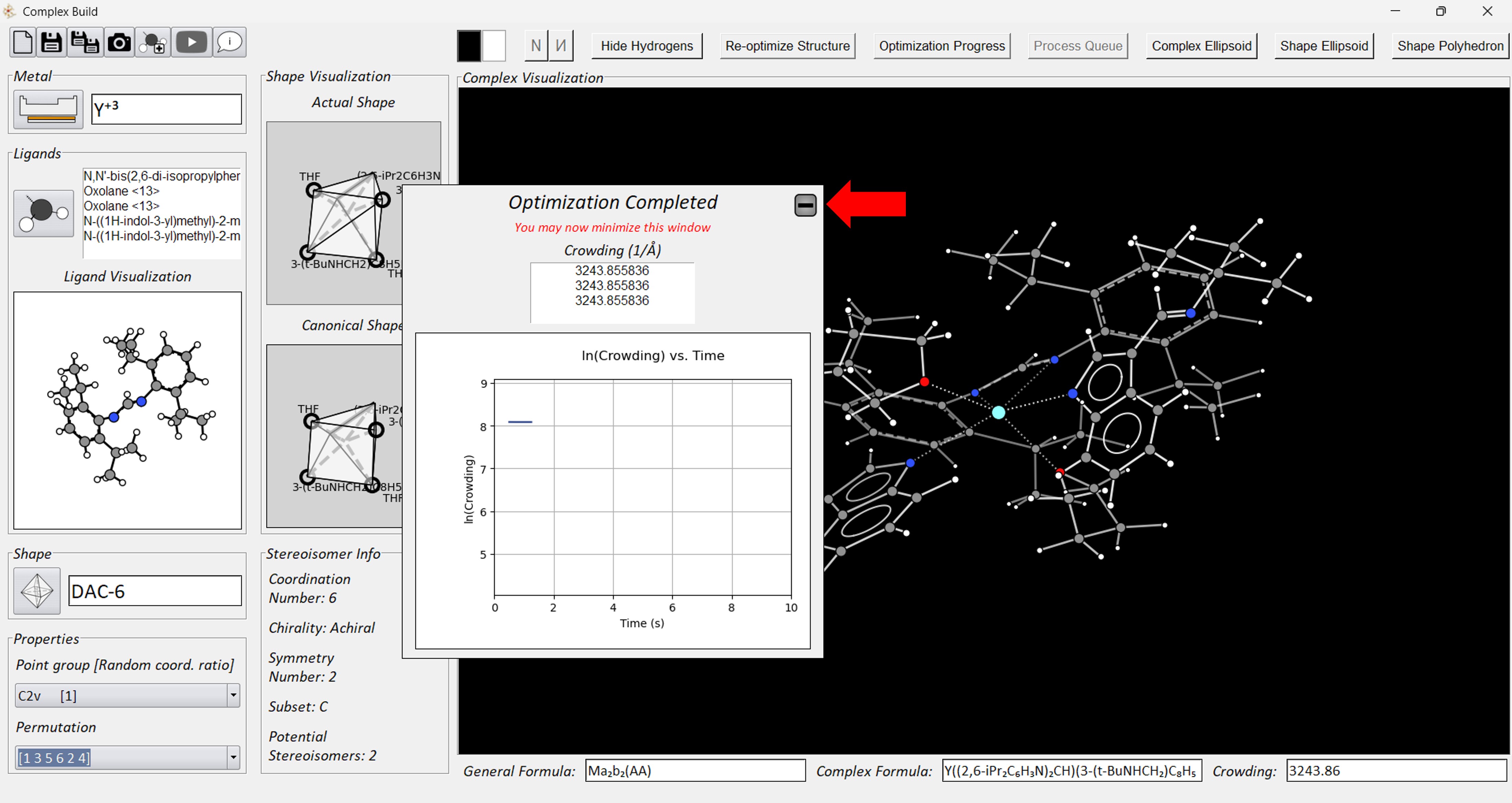Select first Oxolane <13> ligand entry
The height and width of the screenshot is (803, 1512).
(122, 191)
